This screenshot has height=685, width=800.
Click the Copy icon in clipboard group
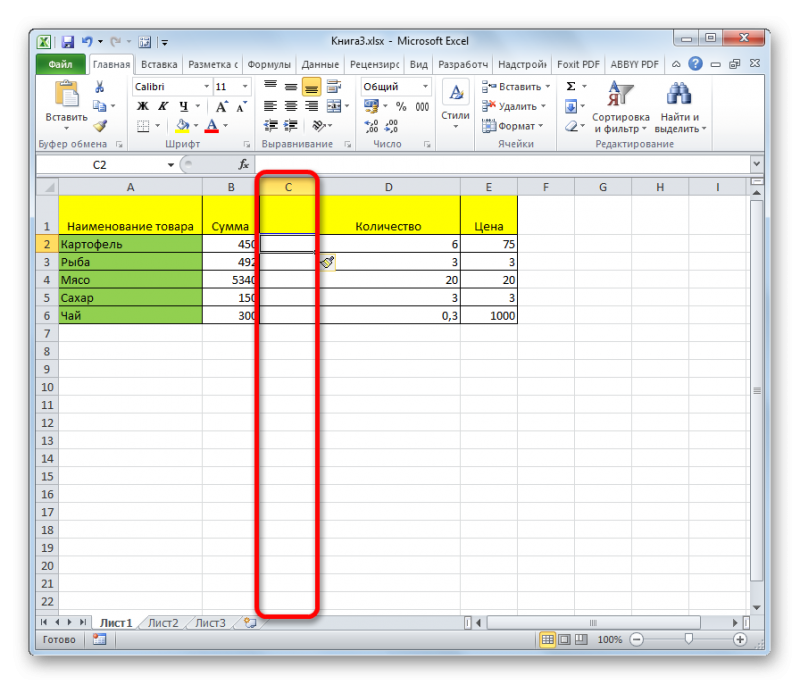[99, 106]
